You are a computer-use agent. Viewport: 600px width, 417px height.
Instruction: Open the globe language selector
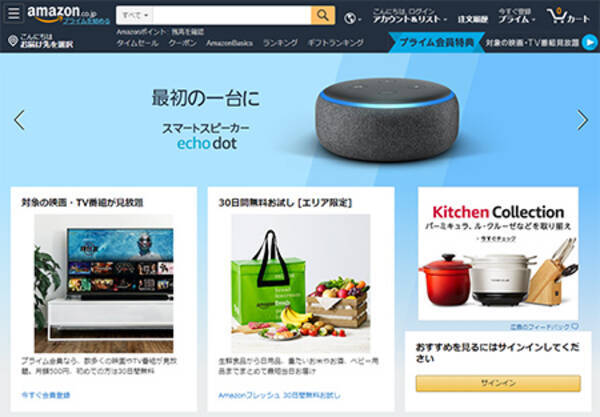click(x=352, y=18)
